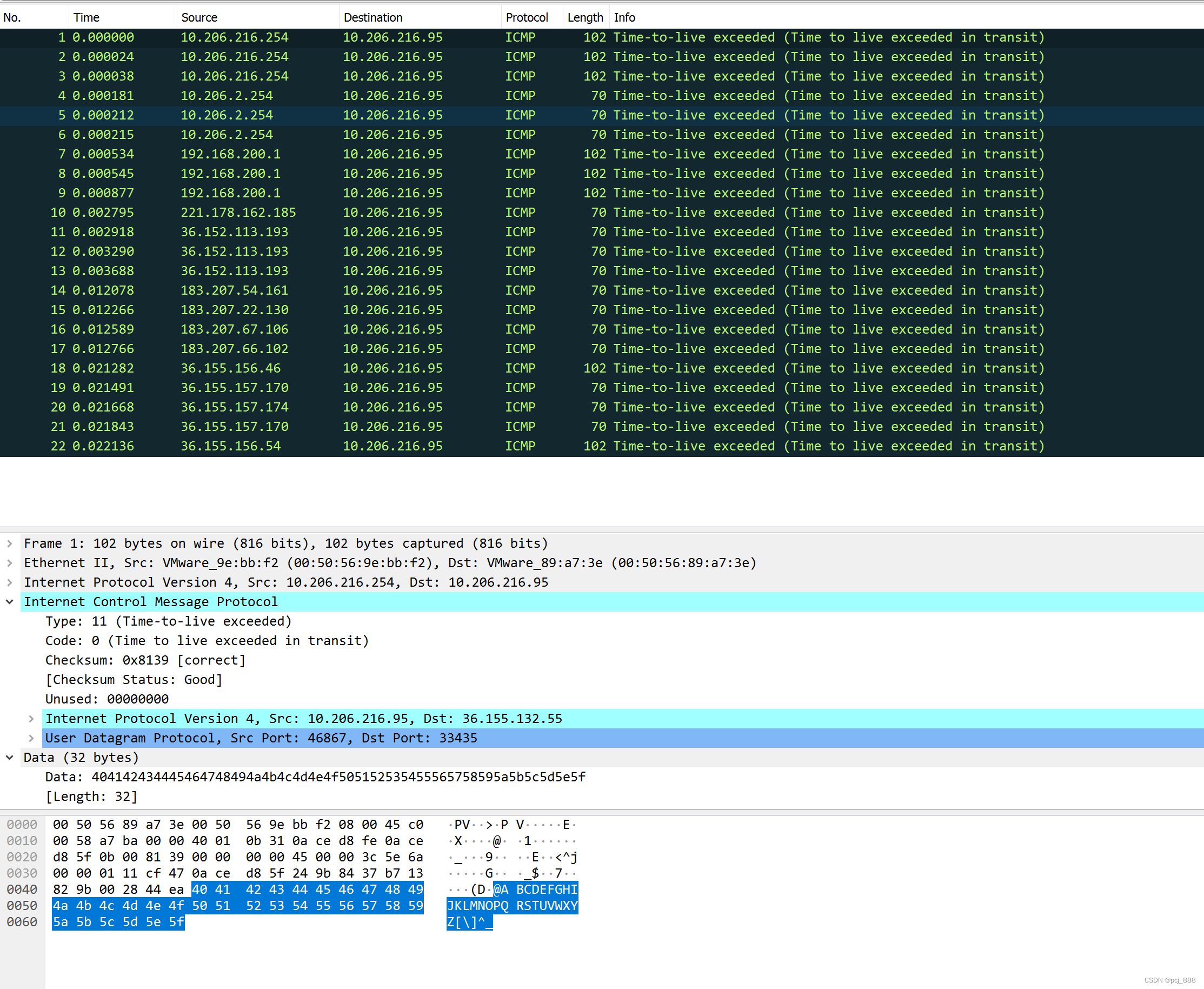This screenshot has height=989, width=1204.
Task: Expand inner IPv4 Dst 36.155.132.55 row
Action: 31,719
